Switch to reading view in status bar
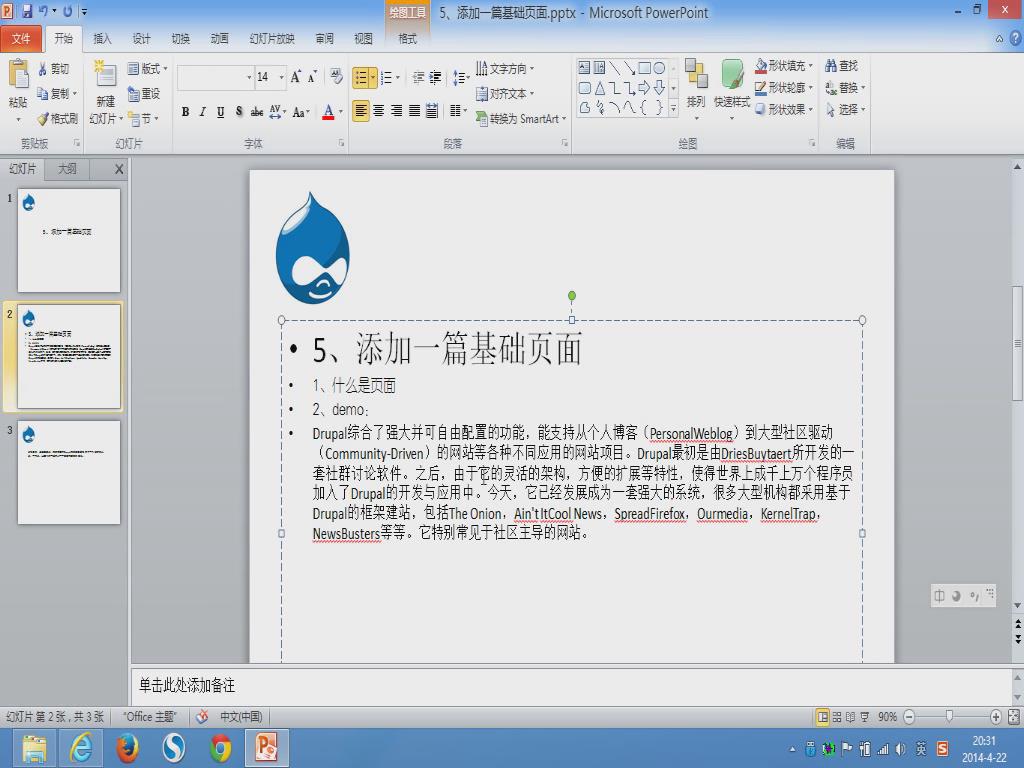Screen dimensions: 1024x768 850,717
